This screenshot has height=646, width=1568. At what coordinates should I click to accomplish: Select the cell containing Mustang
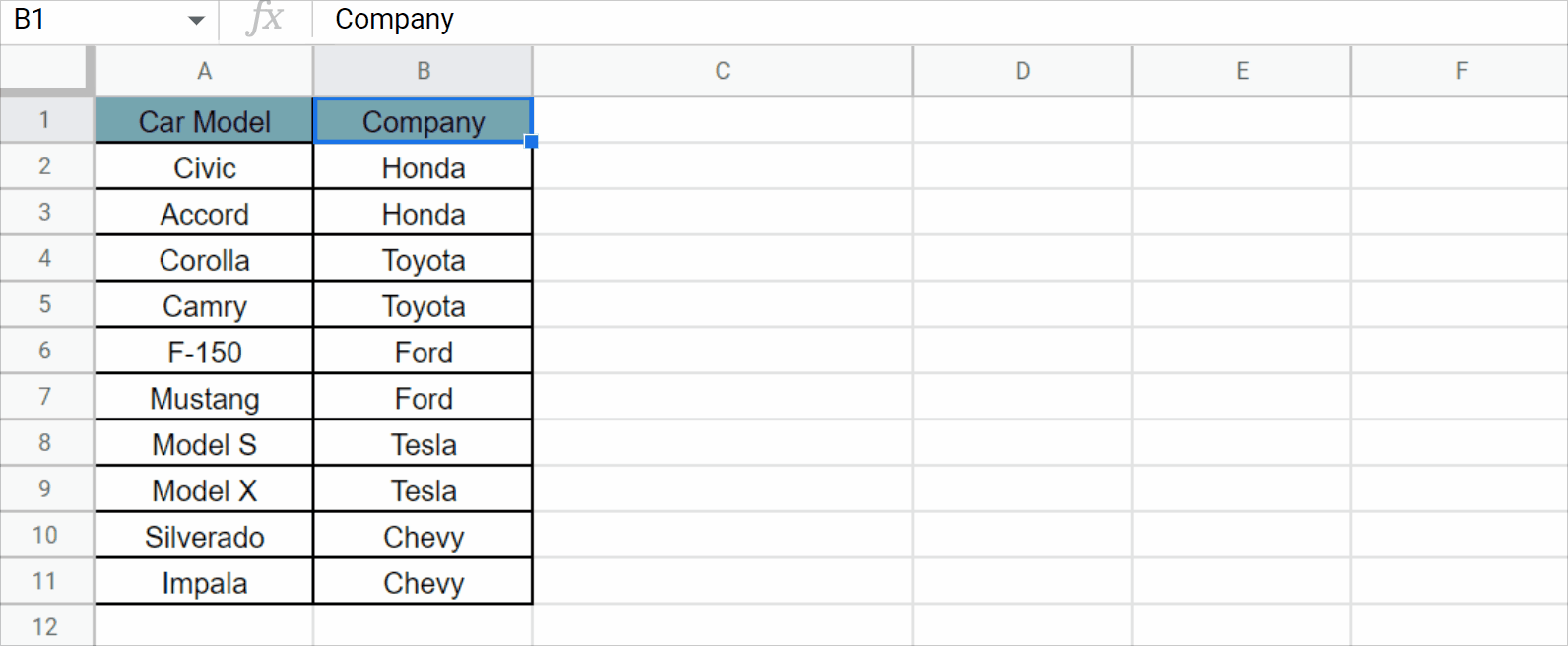pos(204,398)
